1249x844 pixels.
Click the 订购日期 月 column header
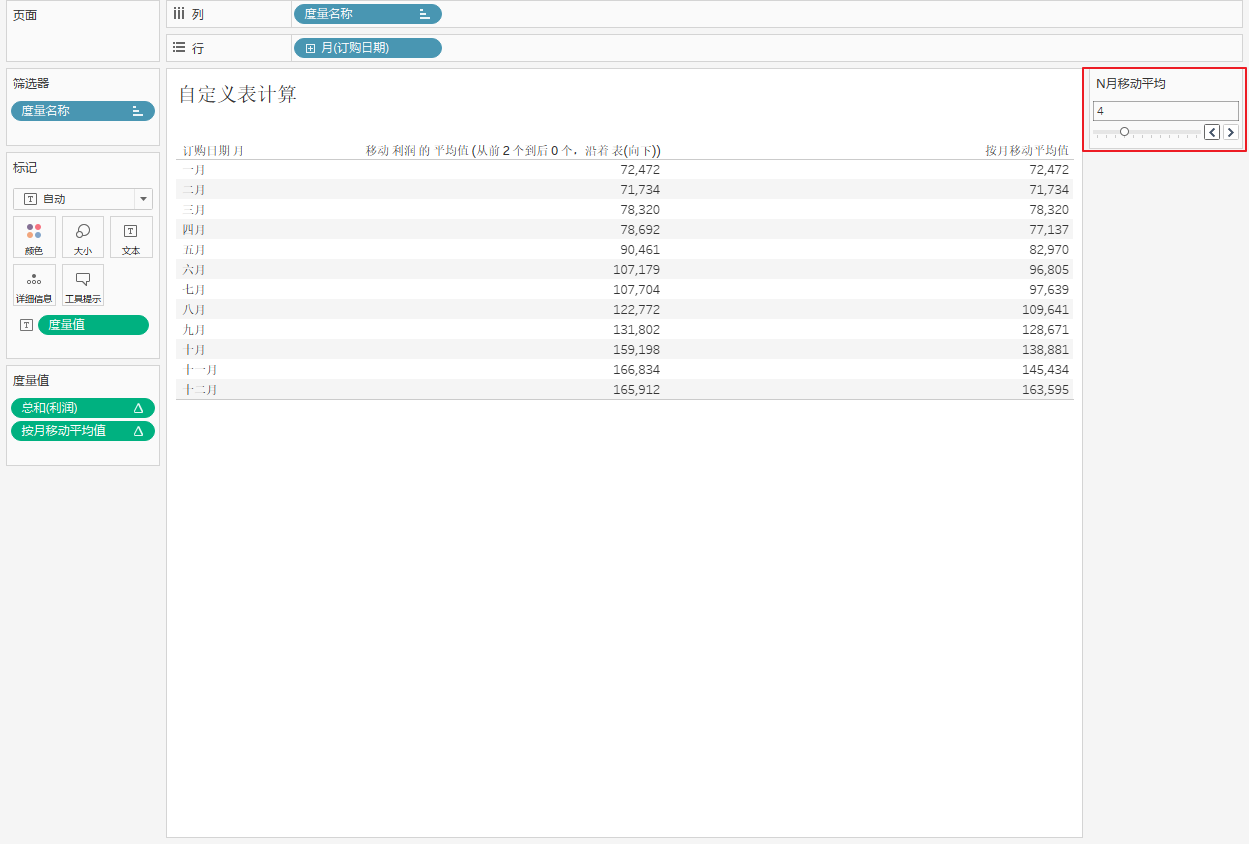(x=213, y=151)
